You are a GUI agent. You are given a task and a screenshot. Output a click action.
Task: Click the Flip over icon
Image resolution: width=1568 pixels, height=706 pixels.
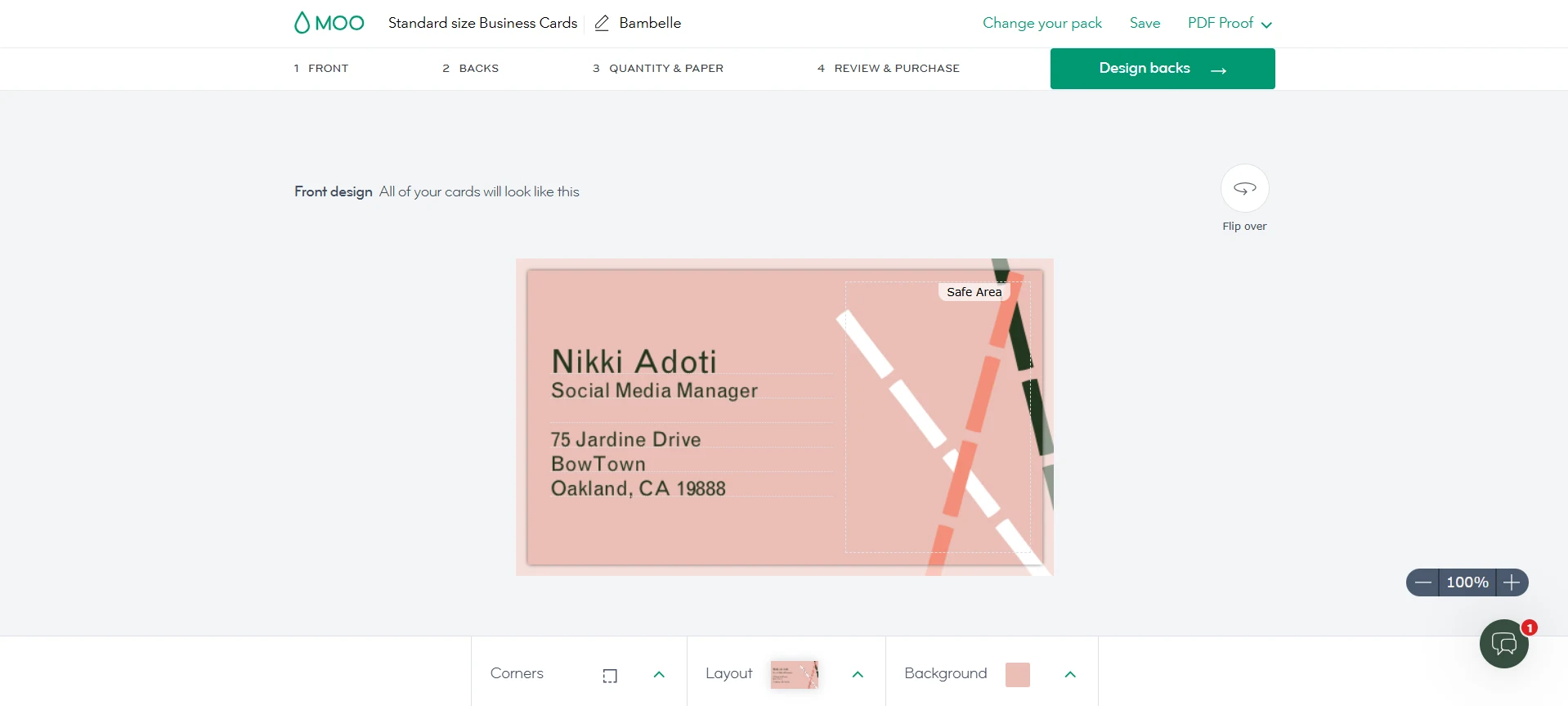[1244, 188]
